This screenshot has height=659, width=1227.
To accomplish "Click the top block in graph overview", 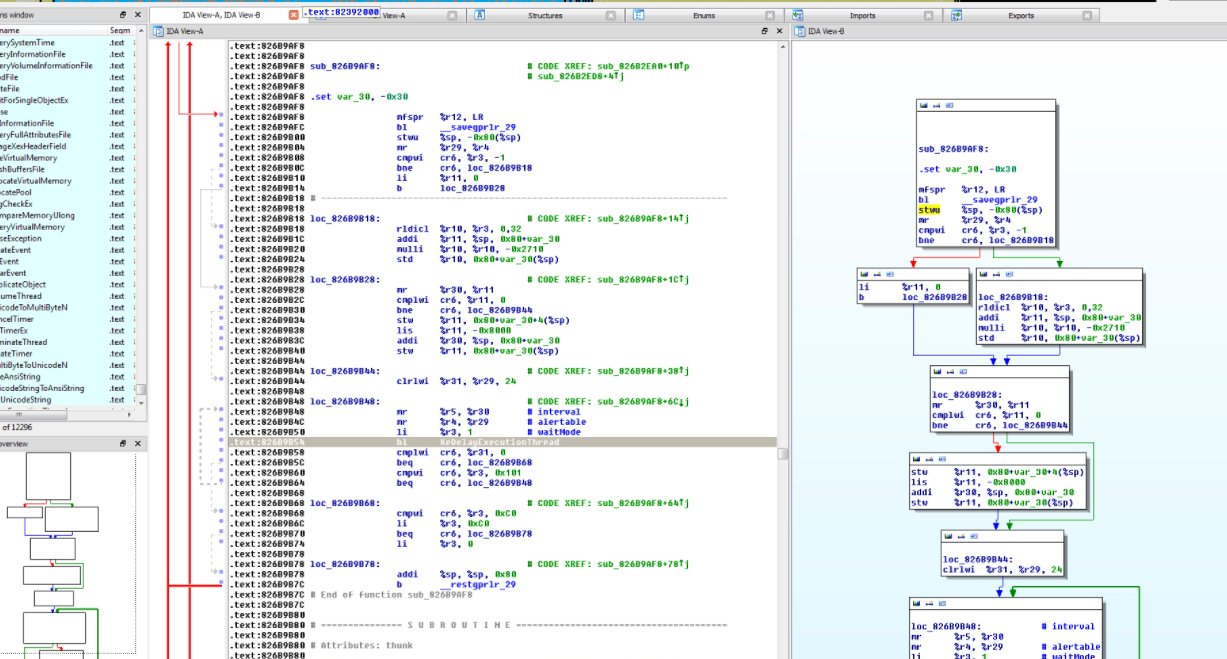I will tap(50, 476).
